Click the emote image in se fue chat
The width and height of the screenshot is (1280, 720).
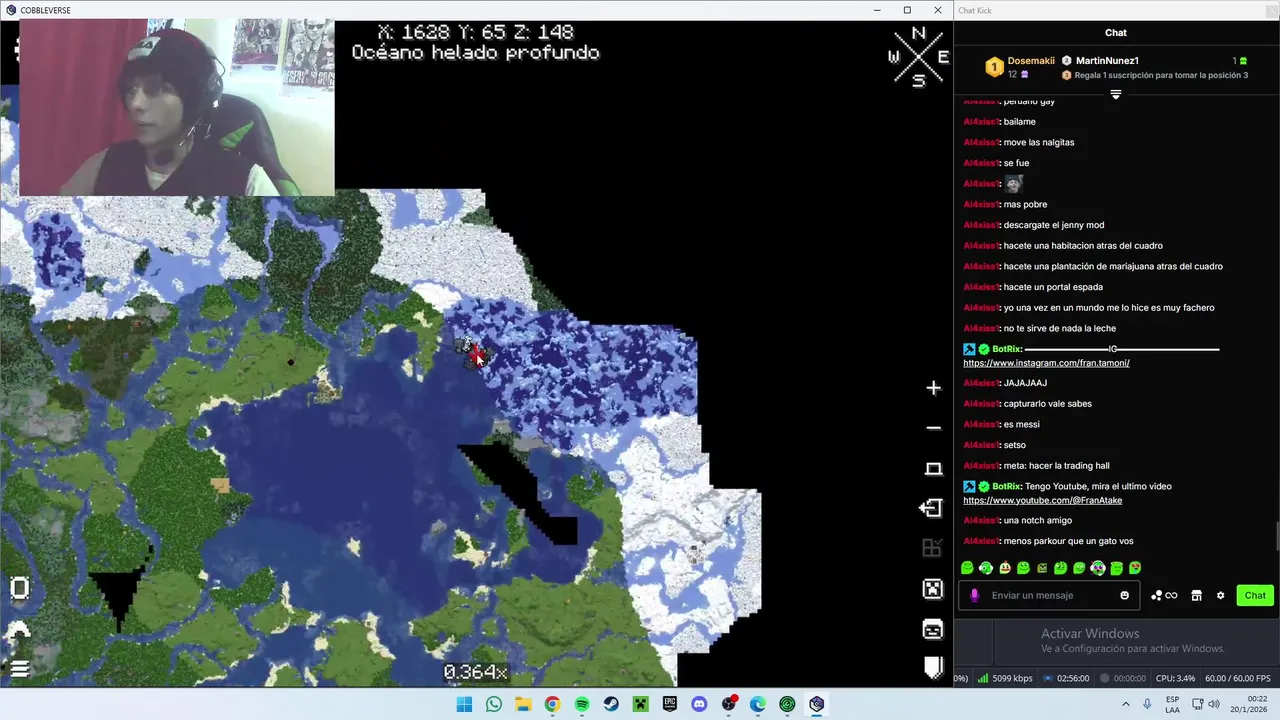click(1013, 184)
